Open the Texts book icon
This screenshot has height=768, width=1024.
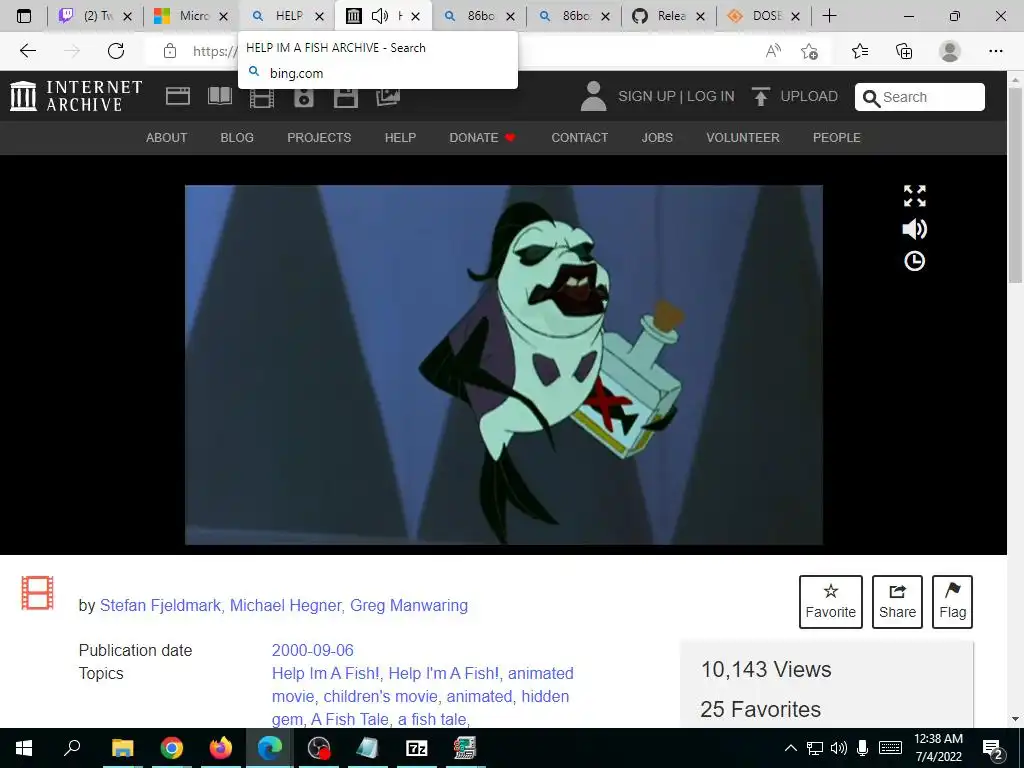220,96
